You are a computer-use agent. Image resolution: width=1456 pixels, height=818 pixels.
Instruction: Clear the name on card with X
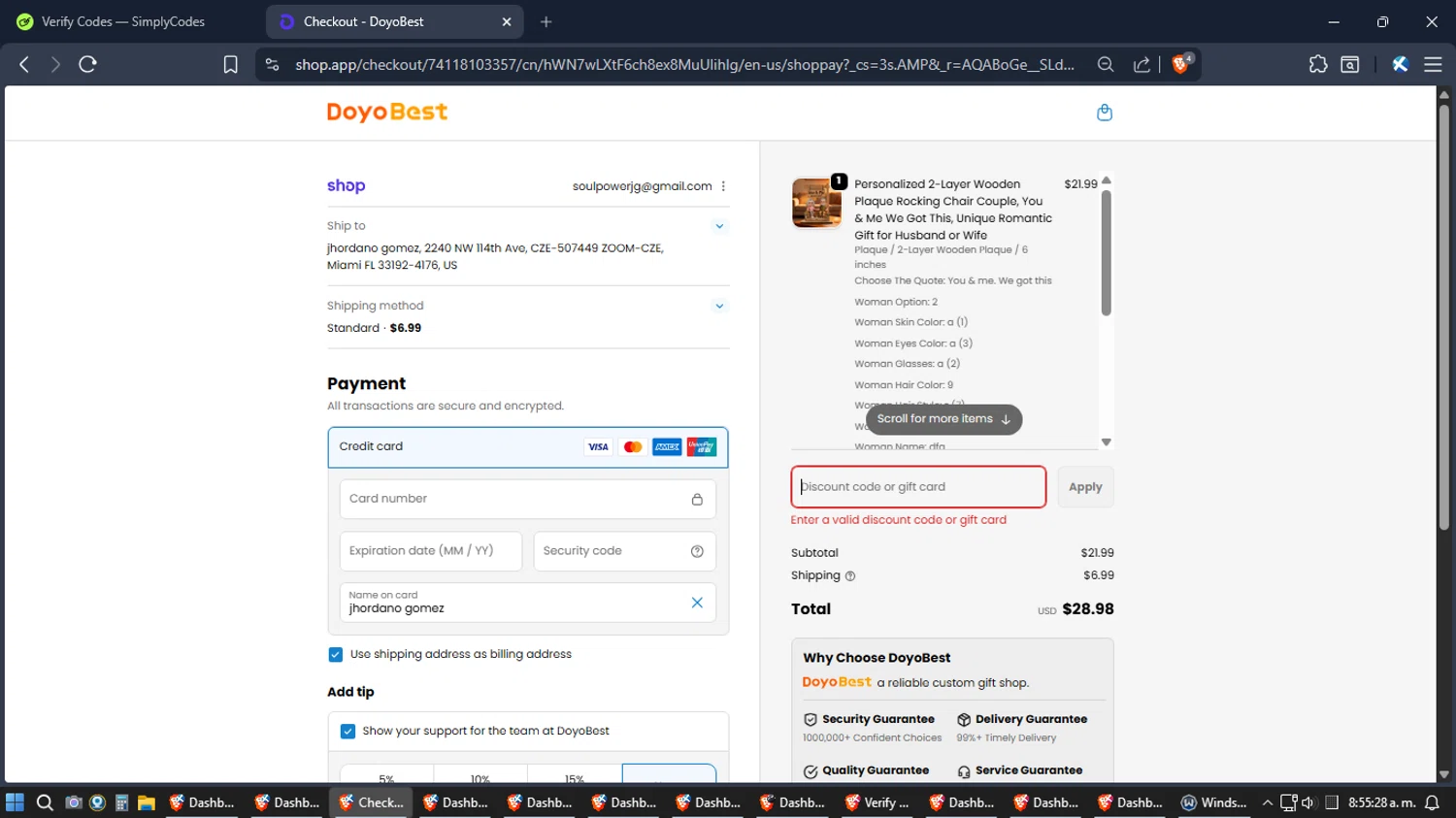[x=697, y=603]
